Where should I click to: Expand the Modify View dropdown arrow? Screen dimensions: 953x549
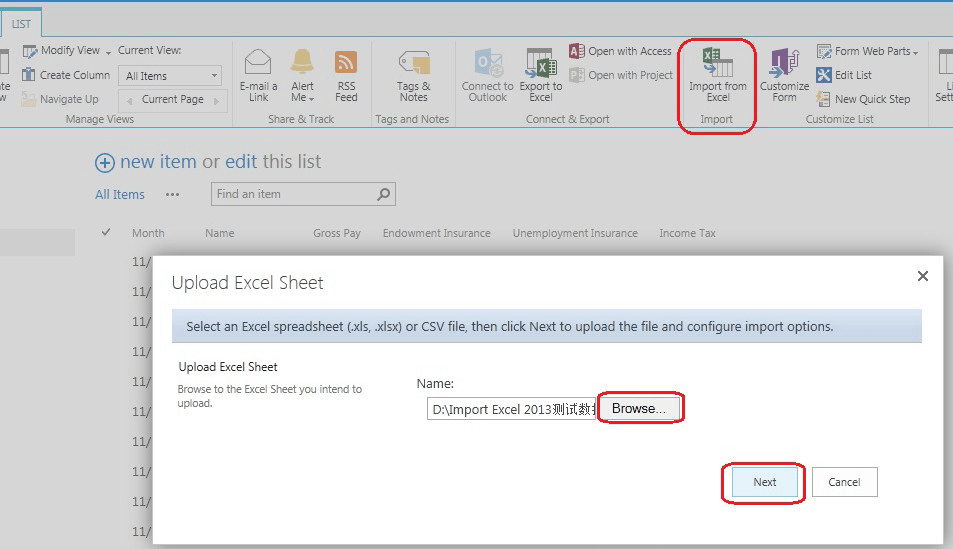[x=108, y=53]
